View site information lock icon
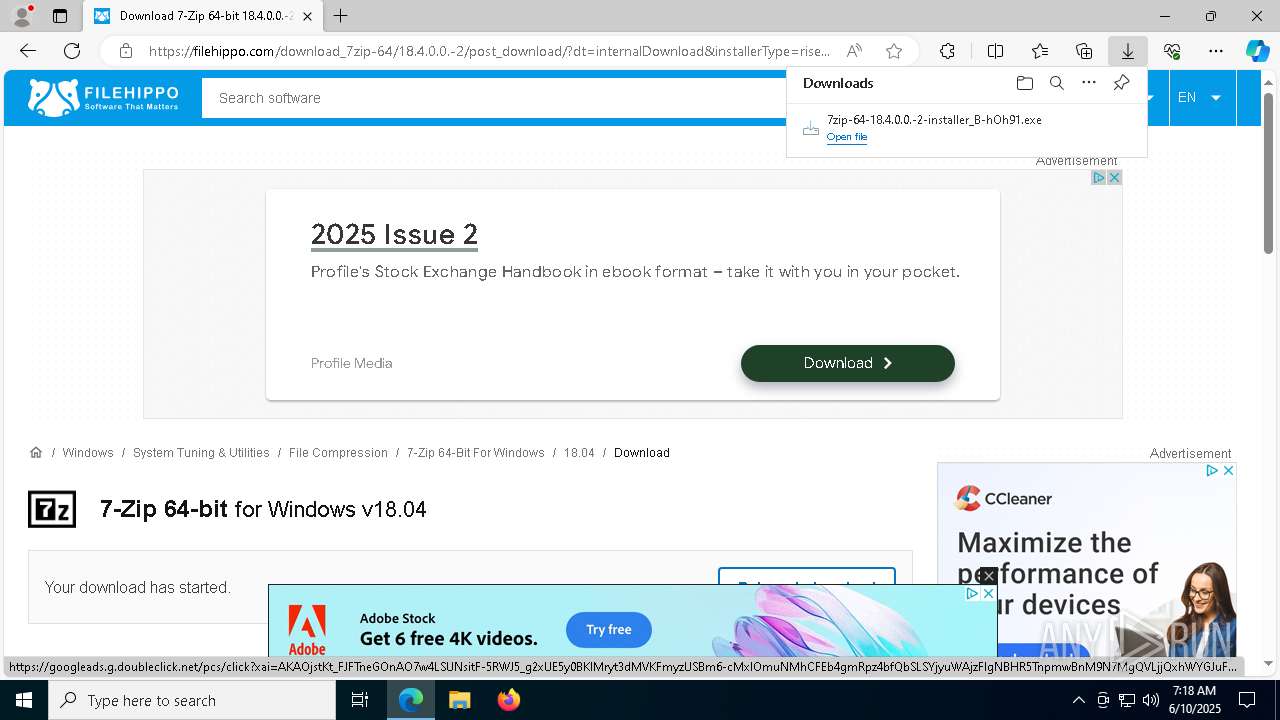The height and width of the screenshot is (720, 1280). tap(125, 51)
